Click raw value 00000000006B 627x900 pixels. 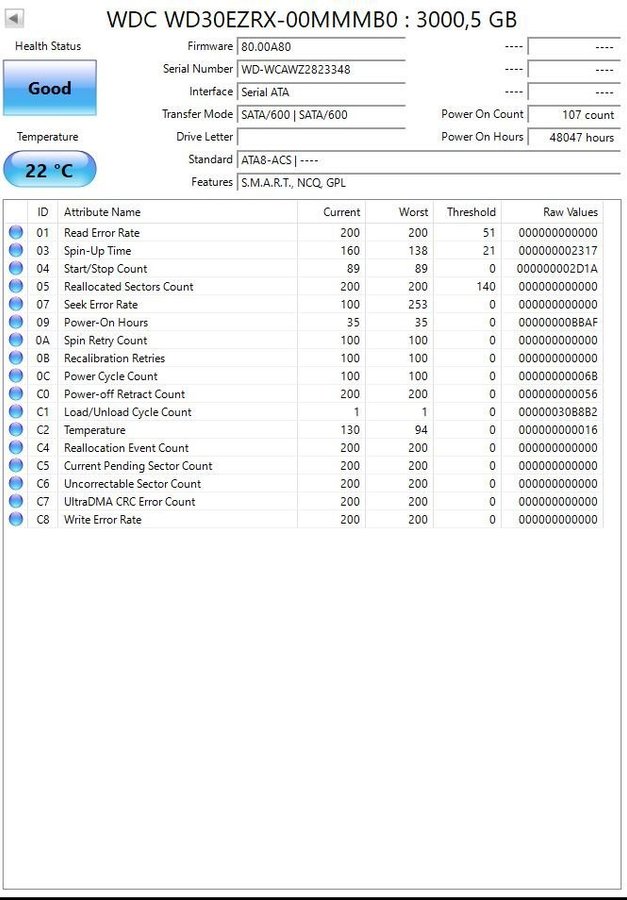point(558,376)
